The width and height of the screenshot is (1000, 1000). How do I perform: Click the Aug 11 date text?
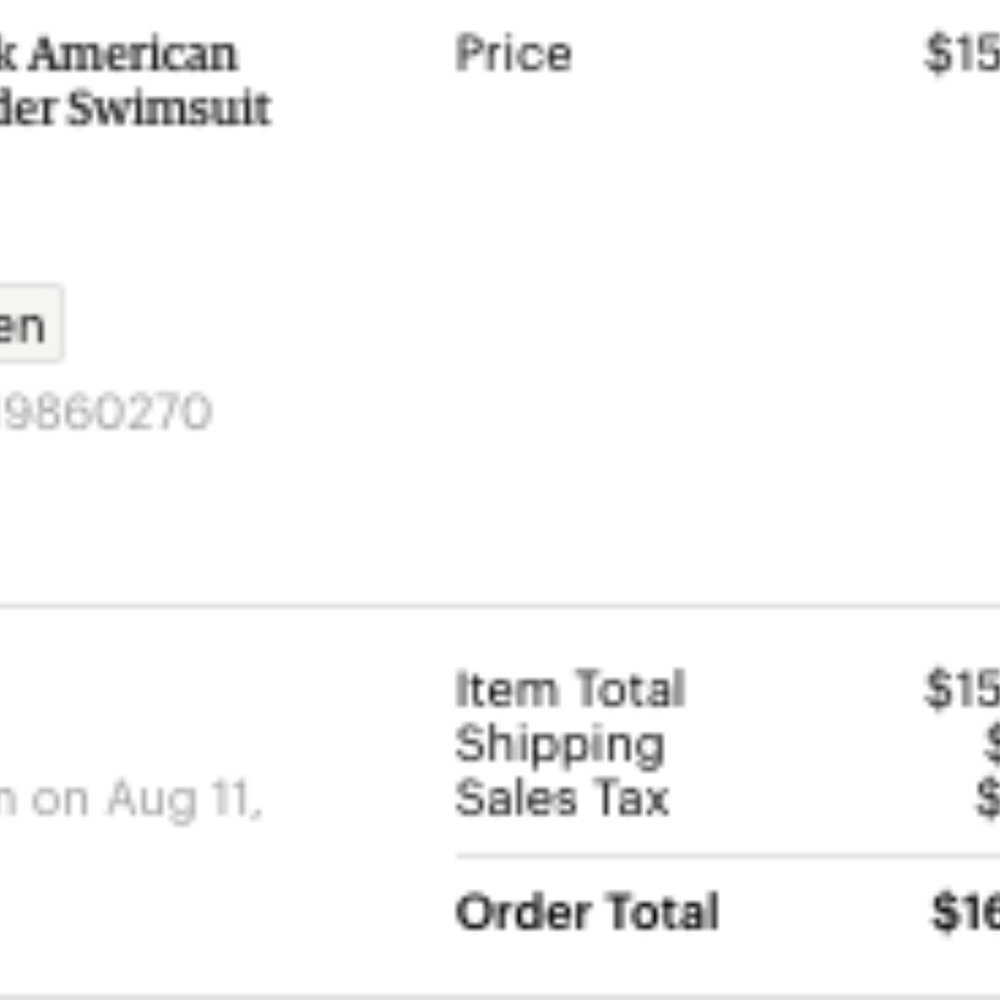[184, 799]
